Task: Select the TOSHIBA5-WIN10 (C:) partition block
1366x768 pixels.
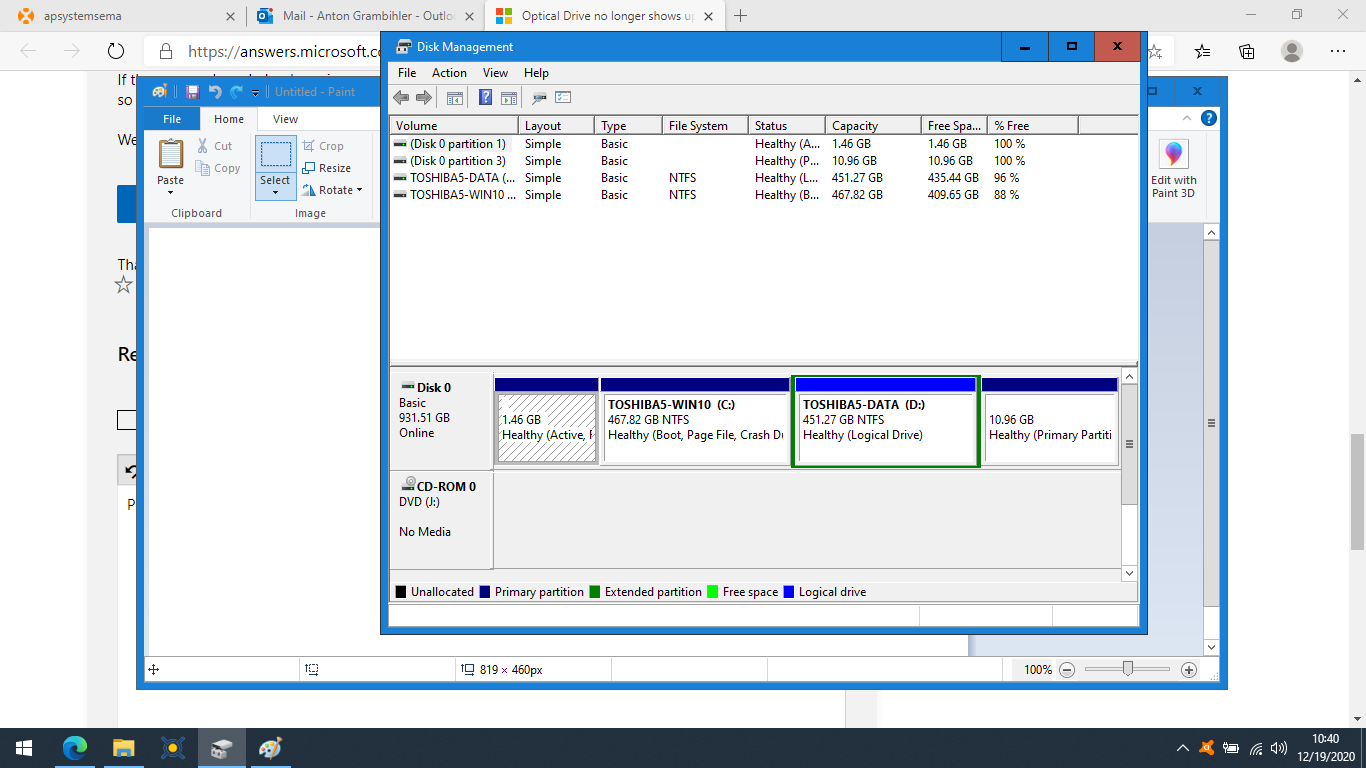Action: [x=694, y=421]
